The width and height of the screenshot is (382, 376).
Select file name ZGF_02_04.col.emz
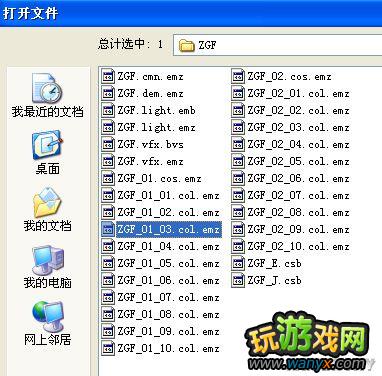pyautogui.click(x=298, y=145)
